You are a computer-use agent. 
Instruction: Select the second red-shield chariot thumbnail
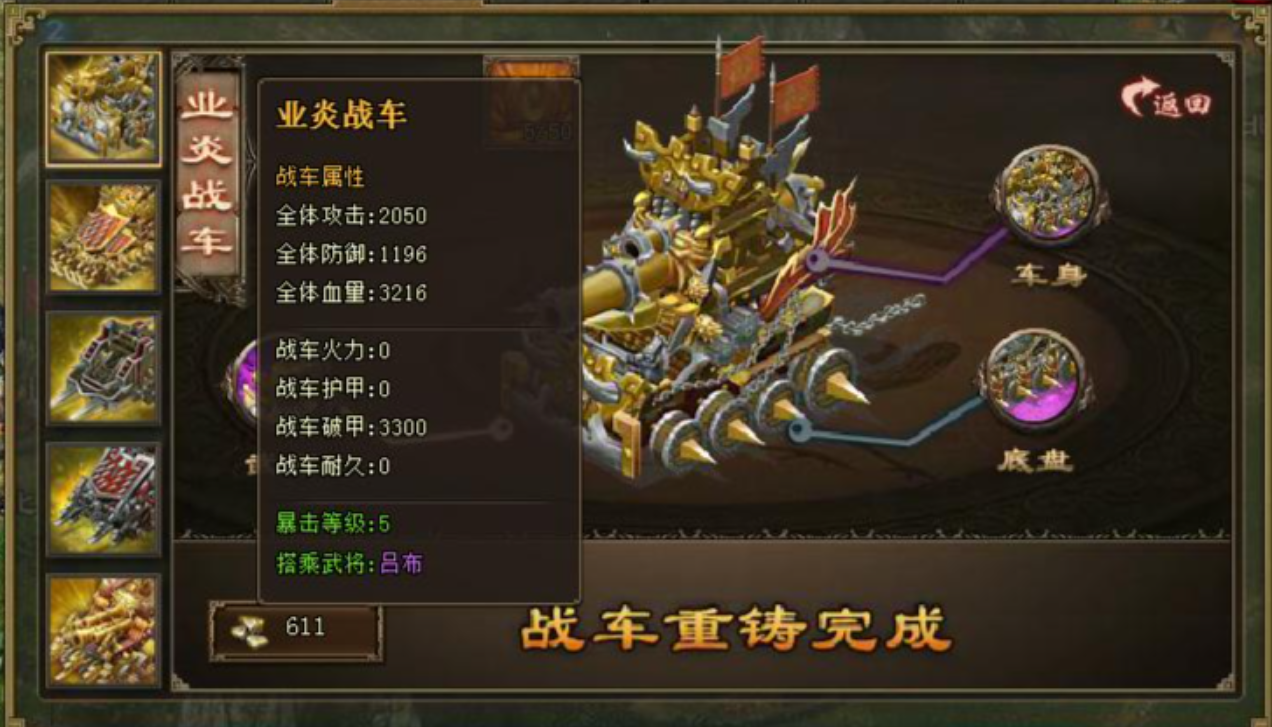103,237
